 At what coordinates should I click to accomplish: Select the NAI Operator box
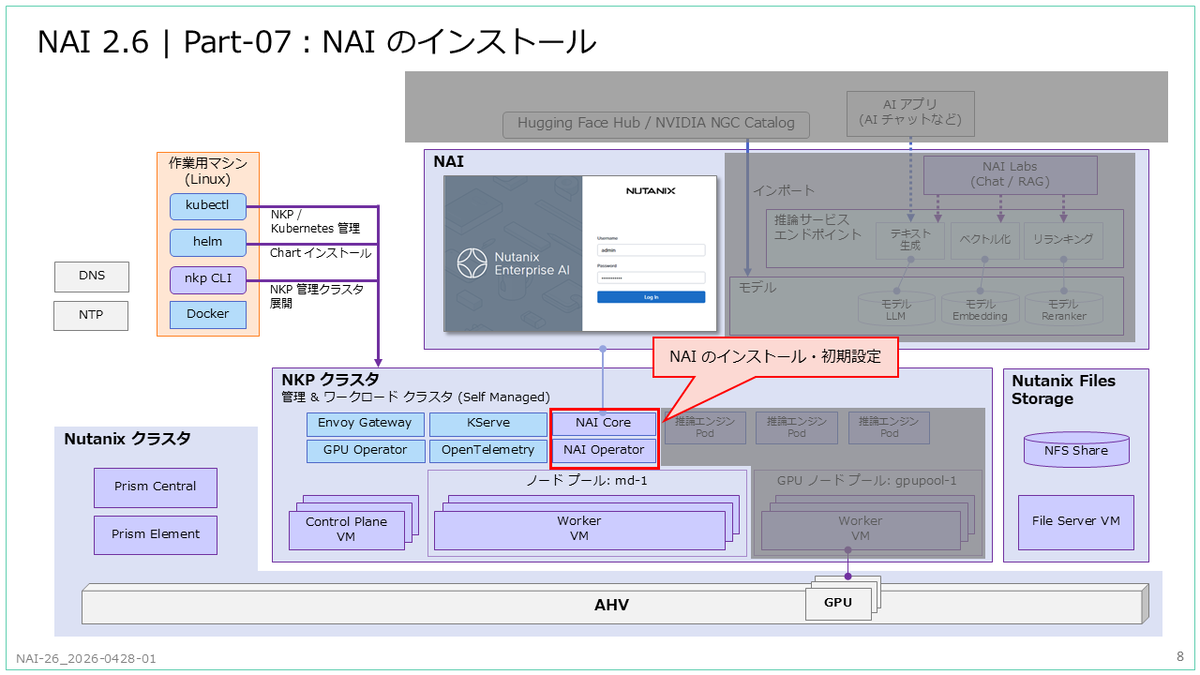coord(604,450)
